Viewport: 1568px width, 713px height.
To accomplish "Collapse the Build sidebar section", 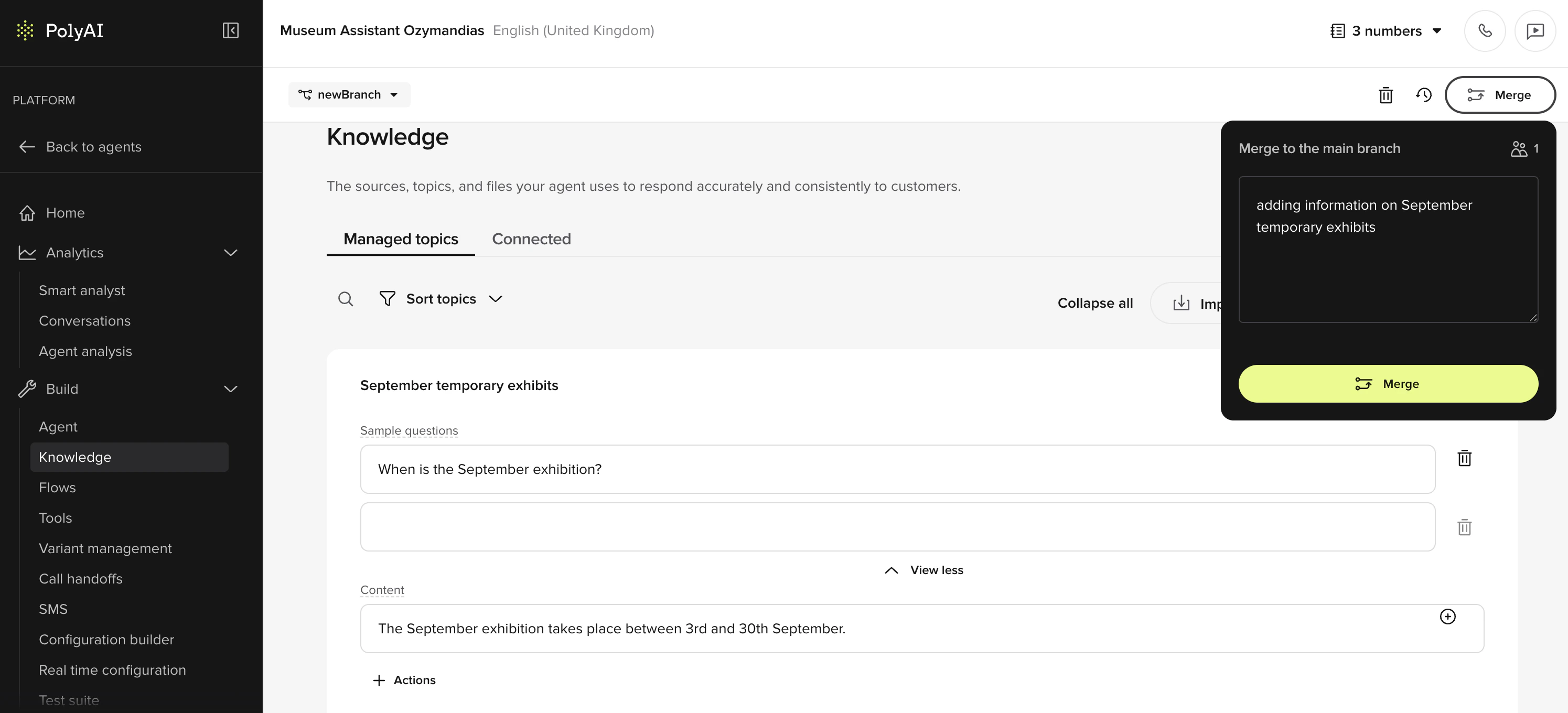I will tap(230, 389).
